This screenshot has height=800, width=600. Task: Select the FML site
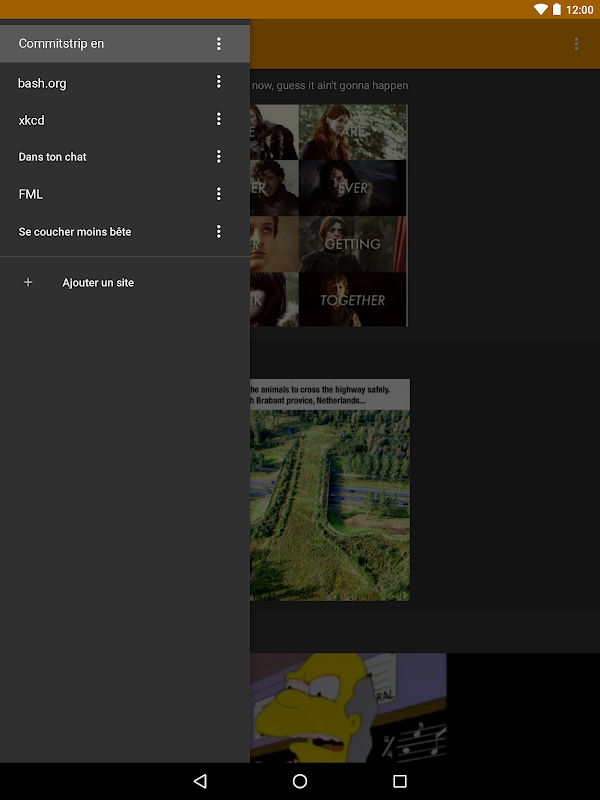pyautogui.click(x=125, y=194)
